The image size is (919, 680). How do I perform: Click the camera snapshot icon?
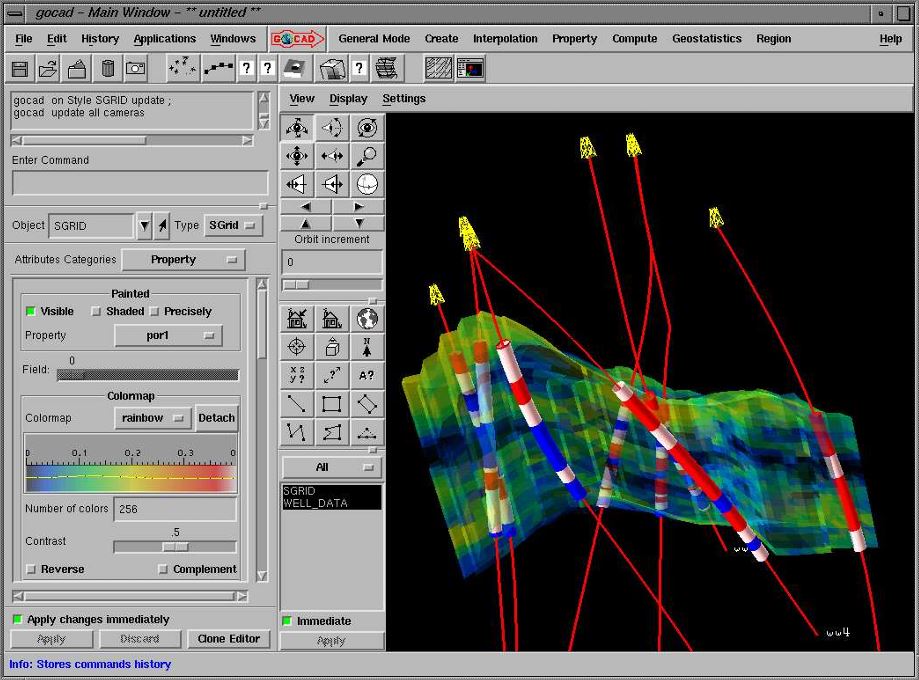tap(135, 69)
